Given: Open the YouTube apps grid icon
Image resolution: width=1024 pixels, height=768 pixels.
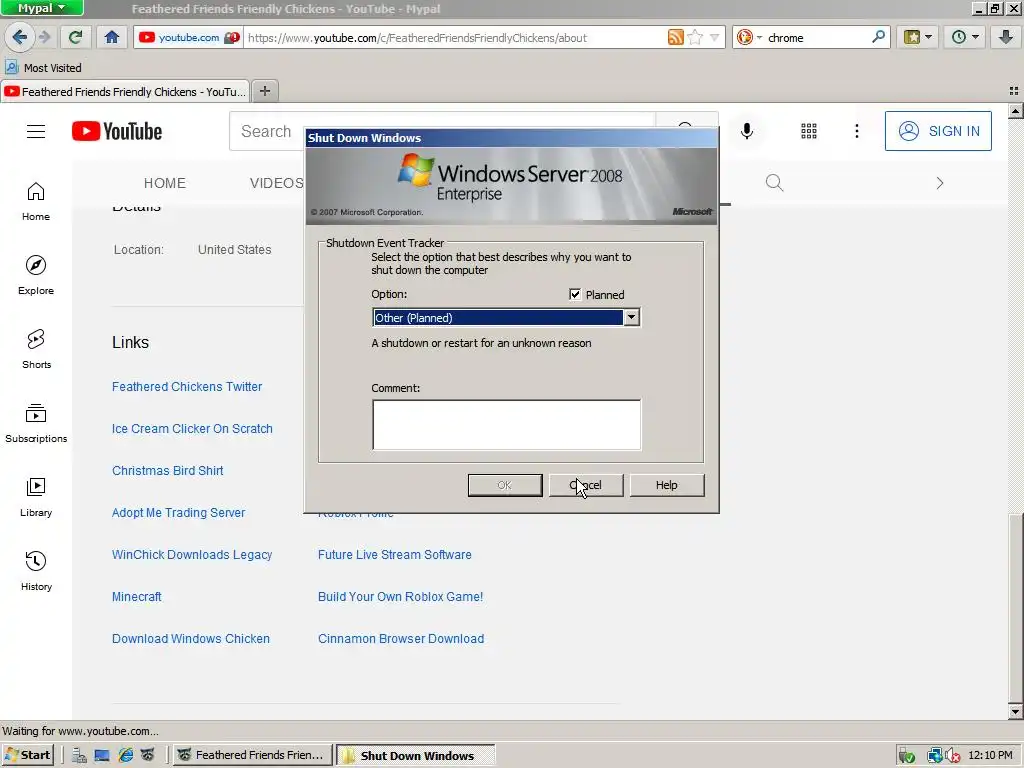Looking at the screenshot, I should (x=808, y=131).
